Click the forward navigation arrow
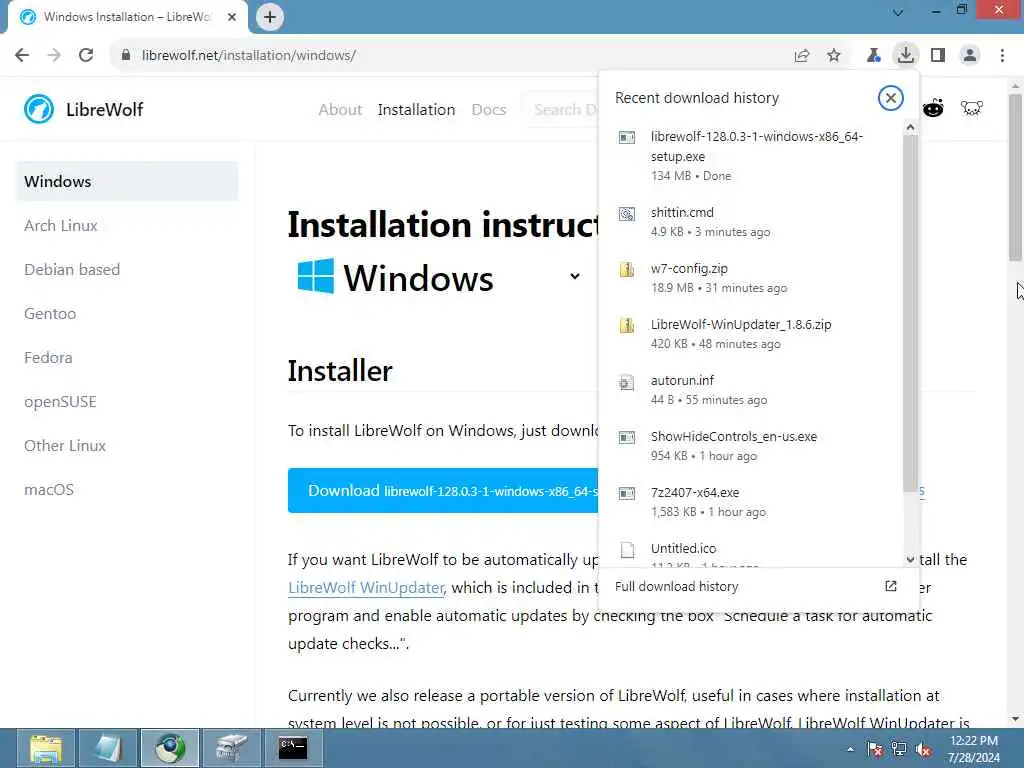The image size is (1024, 768). click(54, 55)
